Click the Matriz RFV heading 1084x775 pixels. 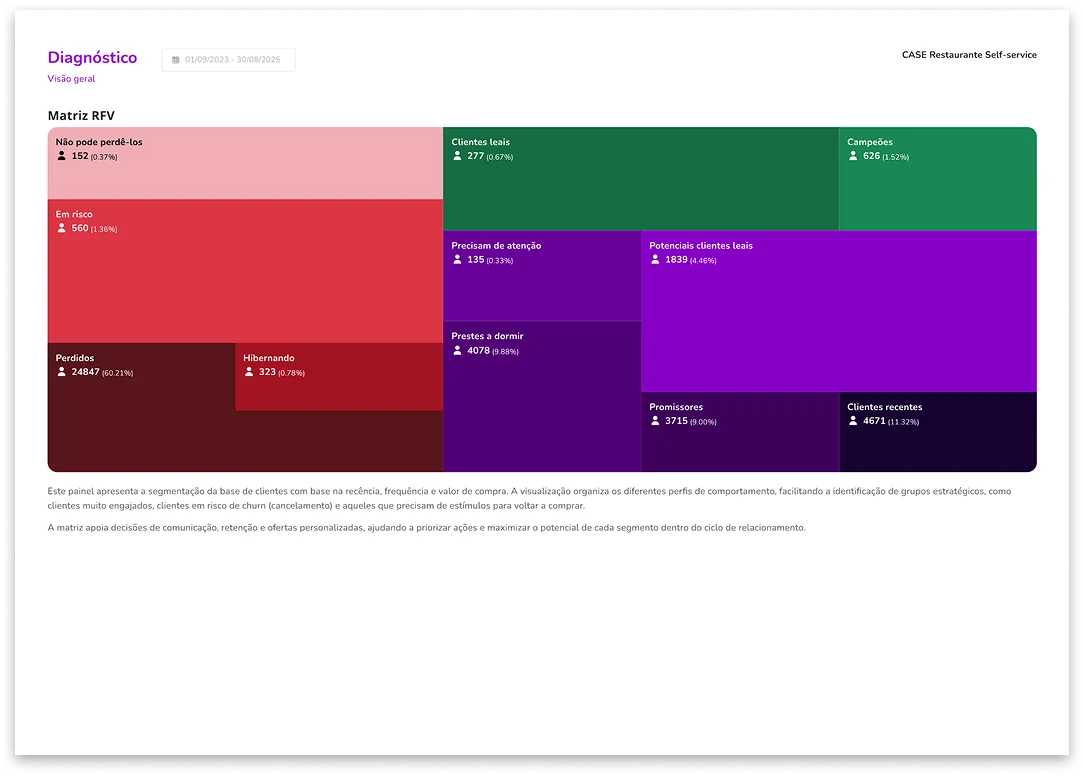click(81, 116)
